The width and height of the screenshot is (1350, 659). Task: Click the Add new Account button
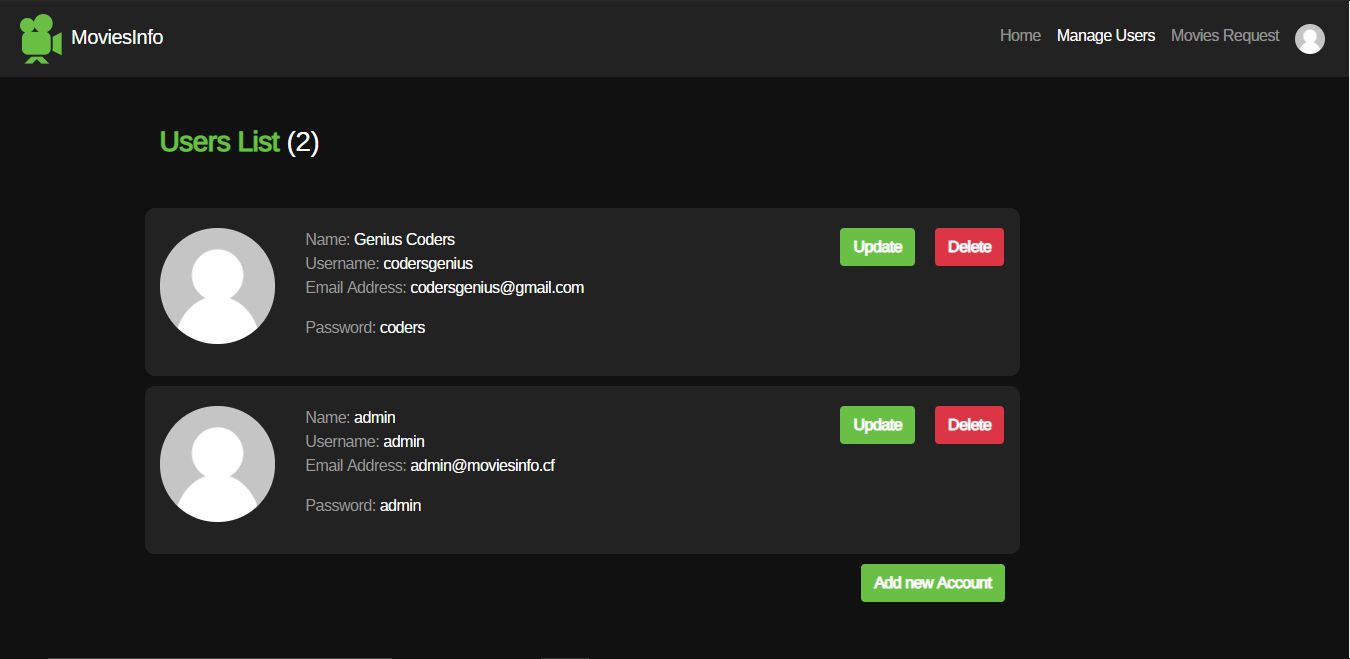tap(933, 583)
